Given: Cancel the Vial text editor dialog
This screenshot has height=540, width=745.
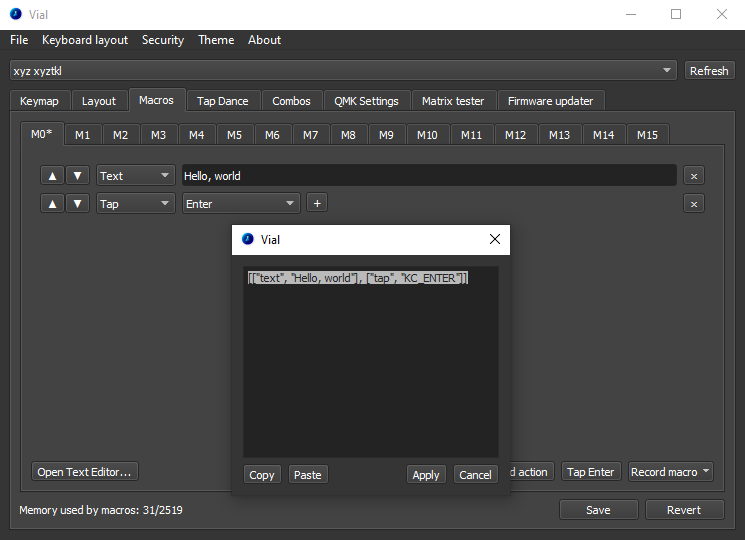Looking at the screenshot, I should point(475,474).
